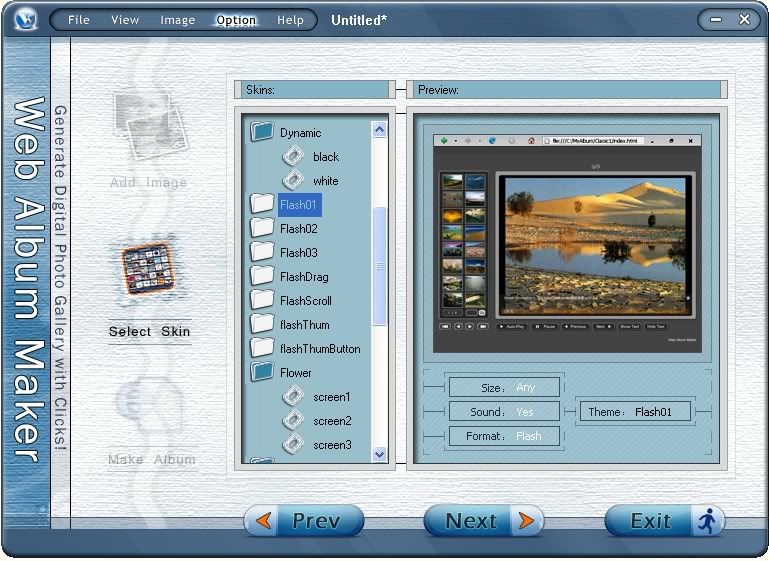769x561 pixels.
Task: Click the Make Album icon
Action: tap(149, 405)
